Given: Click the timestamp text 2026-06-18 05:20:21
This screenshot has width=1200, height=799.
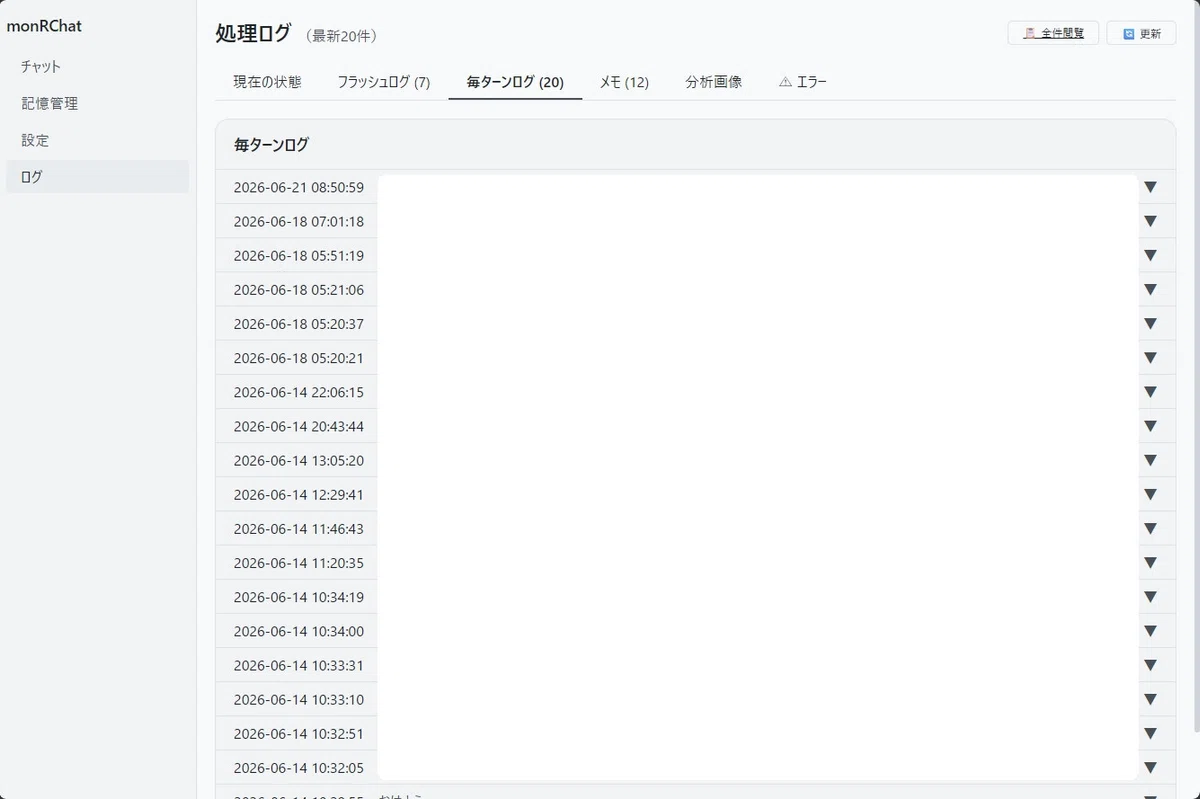Looking at the screenshot, I should 299,357.
